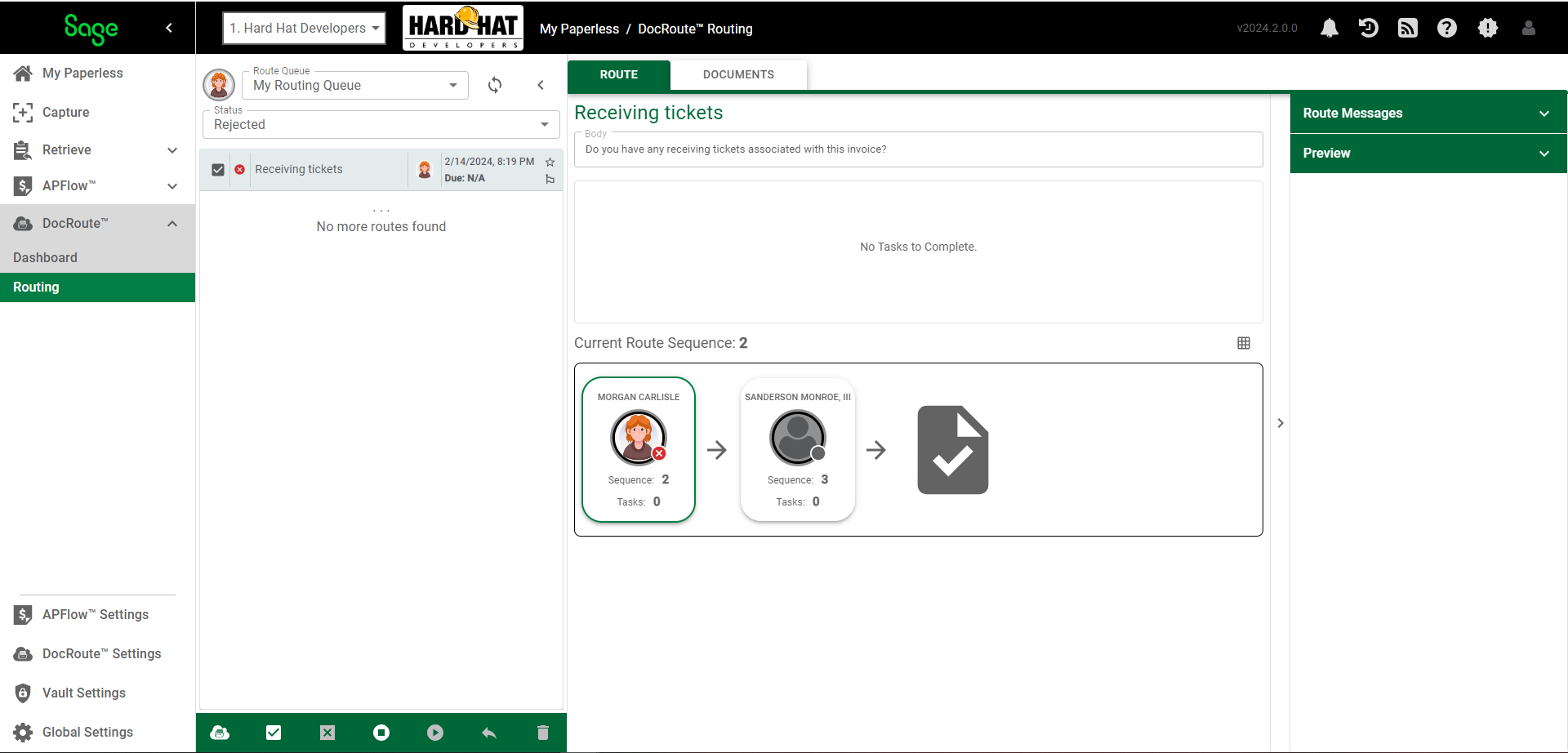Switch the route sequence to grid view
Screen dimensions: 1568x753
1244,343
